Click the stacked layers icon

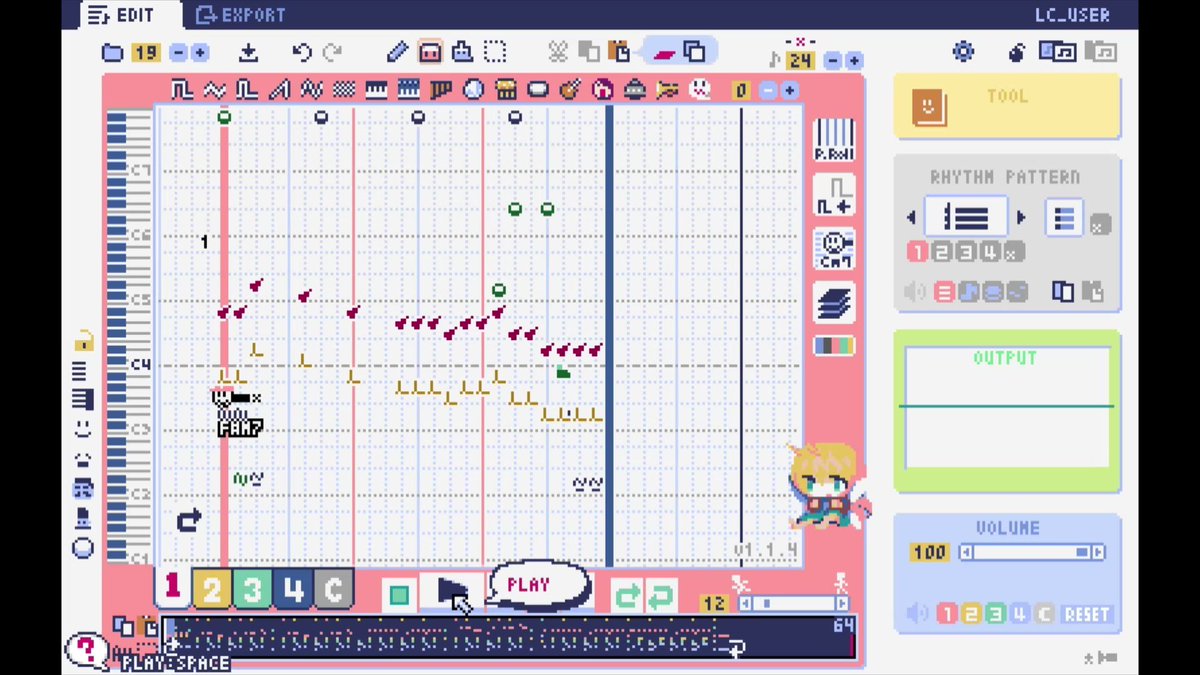coord(833,303)
